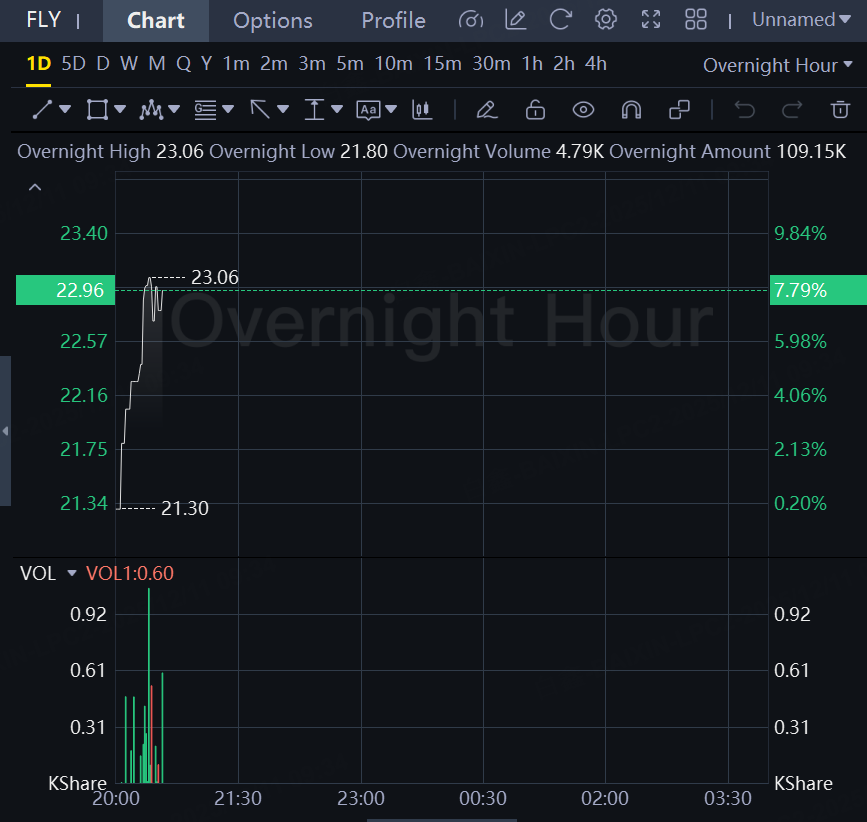The image size is (867, 822).
Task: Enter fullscreen chart mode
Action: pos(651,20)
